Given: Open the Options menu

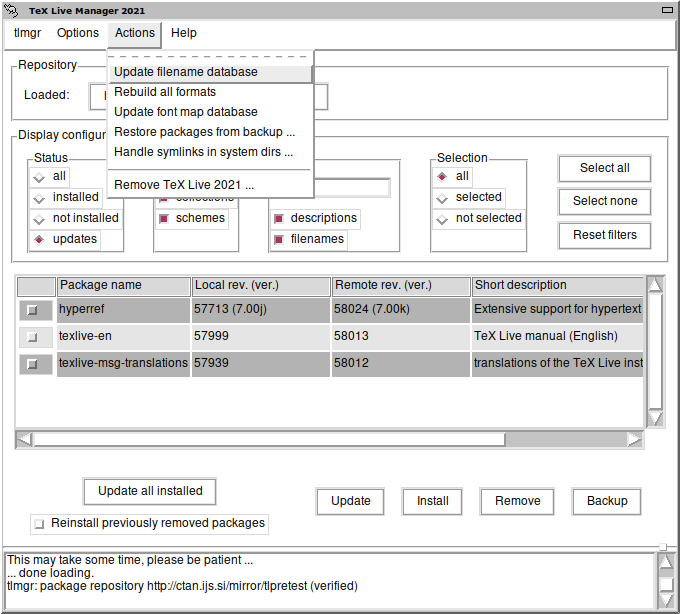Looking at the screenshot, I should pyautogui.click(x=78, y=33).
